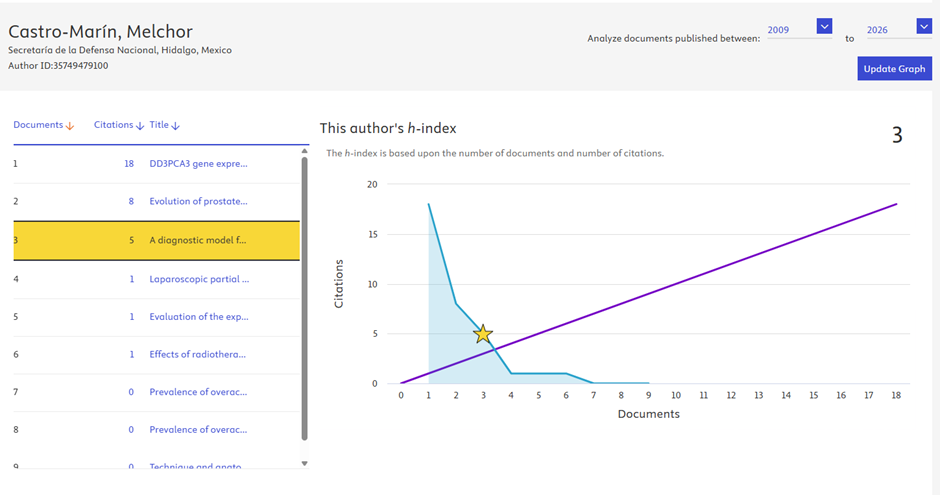The image size is (940, 495).
Task: Click the start year 2009 field
Action: click(x=788, y=30)
